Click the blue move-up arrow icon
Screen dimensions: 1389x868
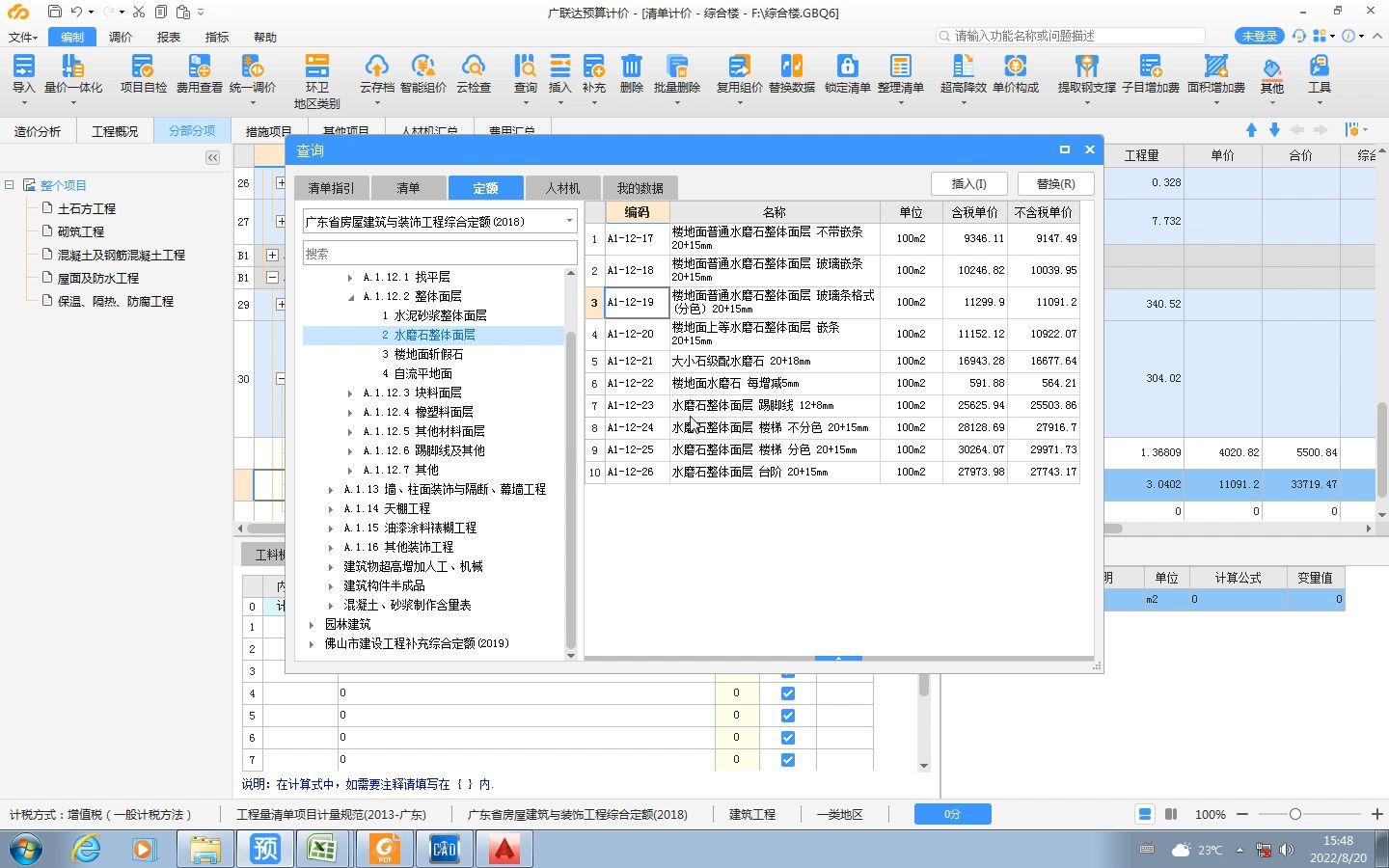coord(1251,129)
